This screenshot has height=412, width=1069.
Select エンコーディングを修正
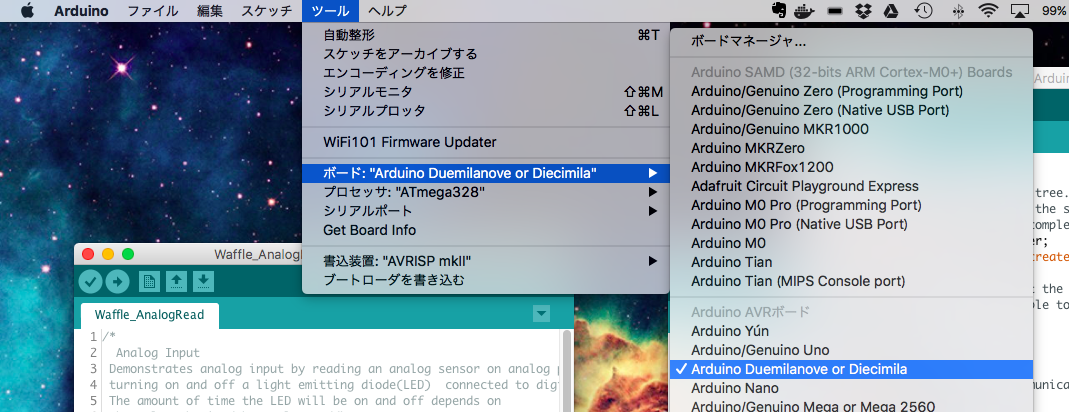[486, 73]
